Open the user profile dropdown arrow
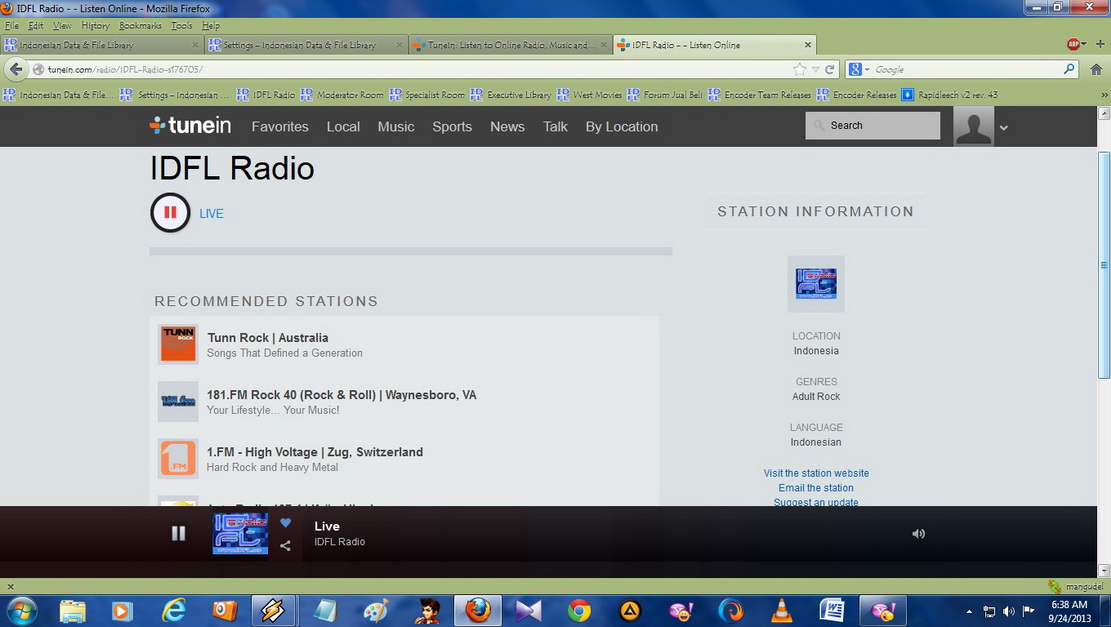Viewport: 1111px width, 627px height. point(1003,128)
